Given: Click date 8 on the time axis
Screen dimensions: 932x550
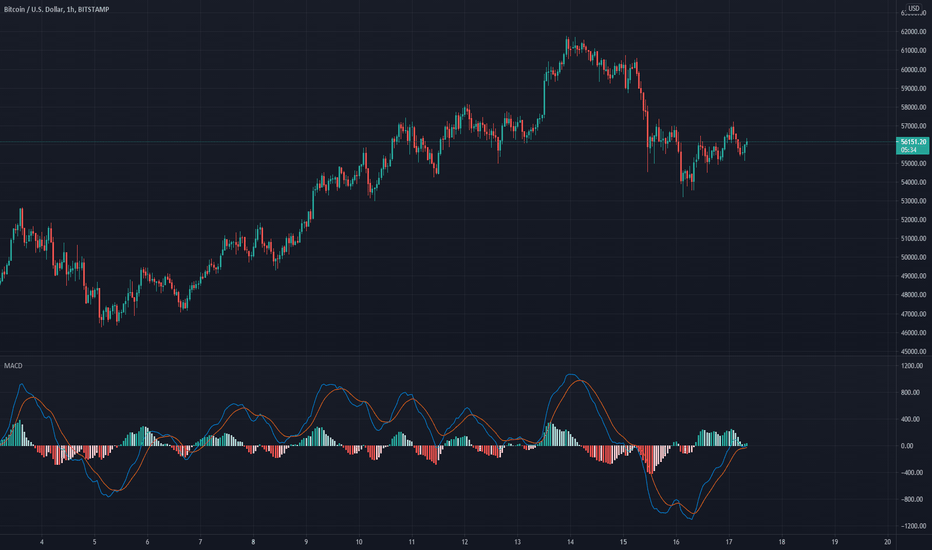Looking at the screenshot, I should point(253,542).
